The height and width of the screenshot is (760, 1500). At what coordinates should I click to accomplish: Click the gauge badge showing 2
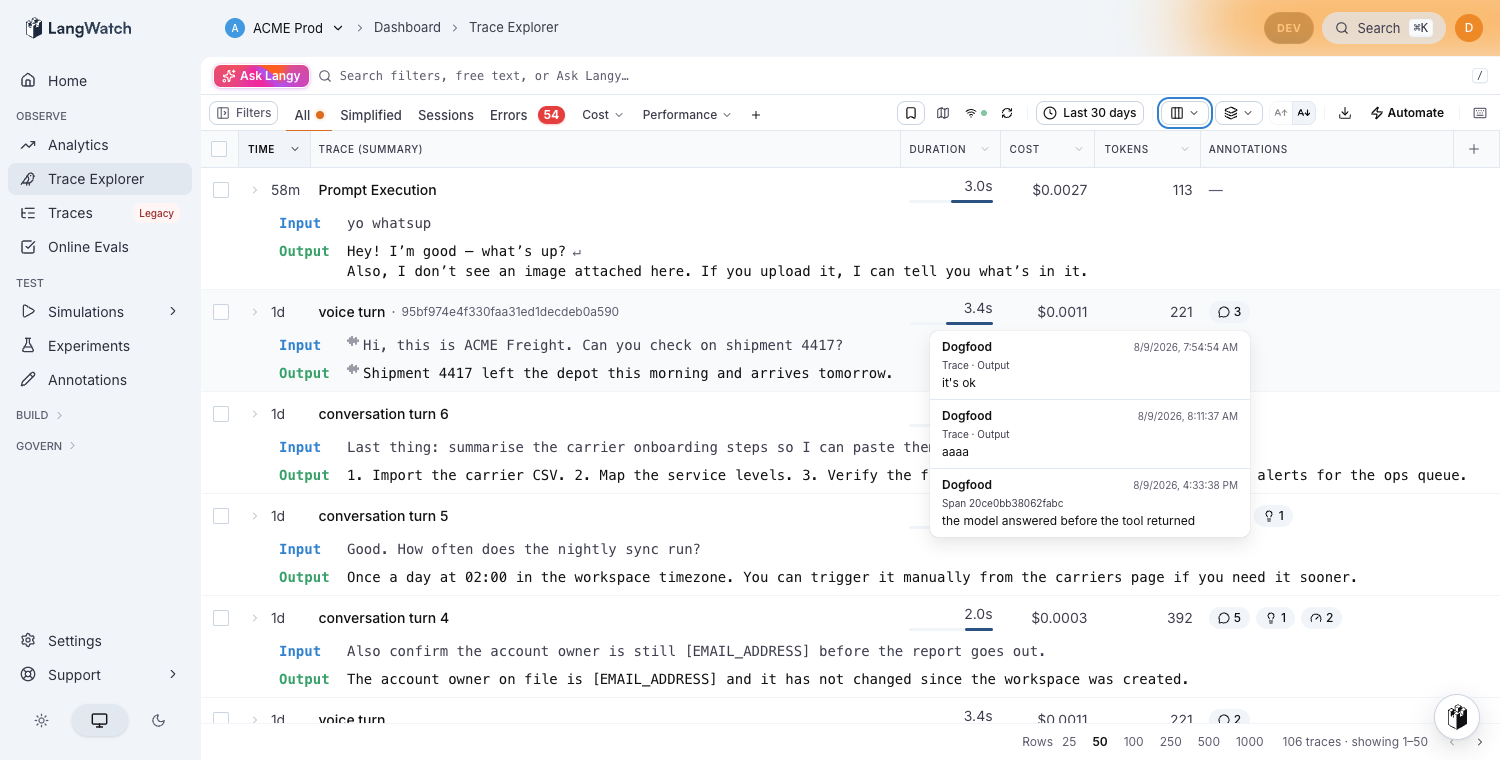[x=1321, y=618]
